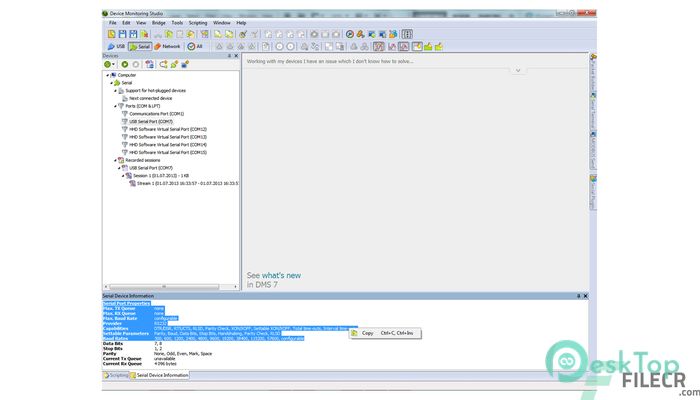Screen dimensions: 700x400
Task: Click the Current Rx Queue row
Action: click(140, 364)
